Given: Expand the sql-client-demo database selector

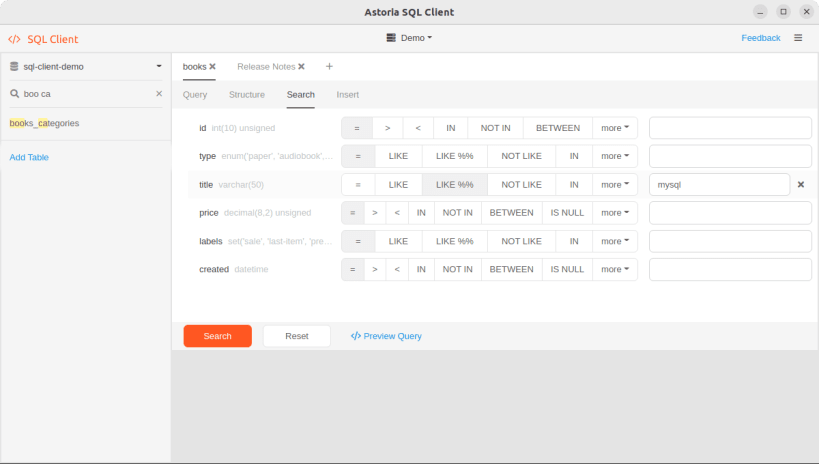Looking at the screenshot, I should (x=159, y=66).
